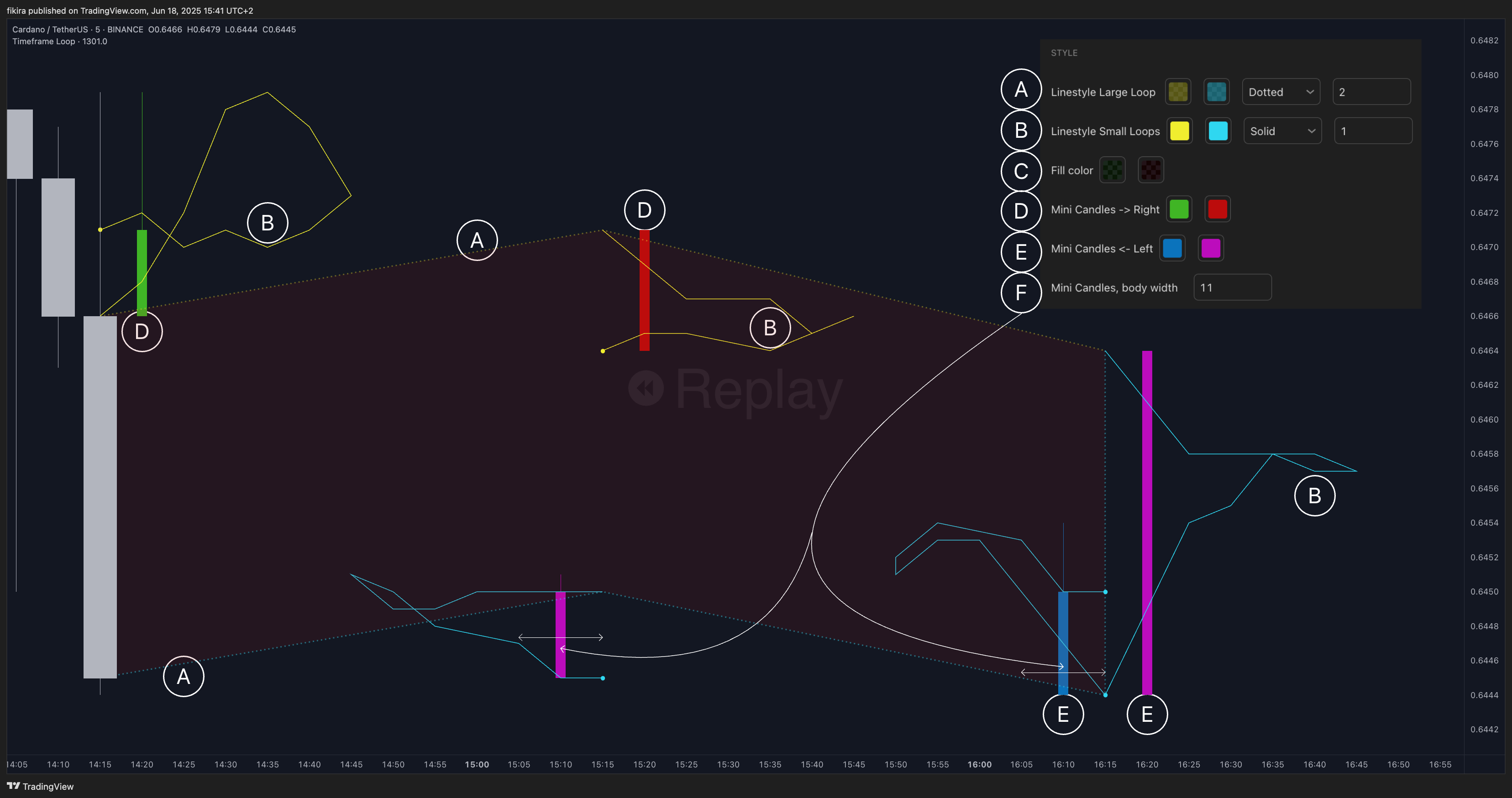
Task: Click the 16:55 time axis label
Action: pos(1440,765)
